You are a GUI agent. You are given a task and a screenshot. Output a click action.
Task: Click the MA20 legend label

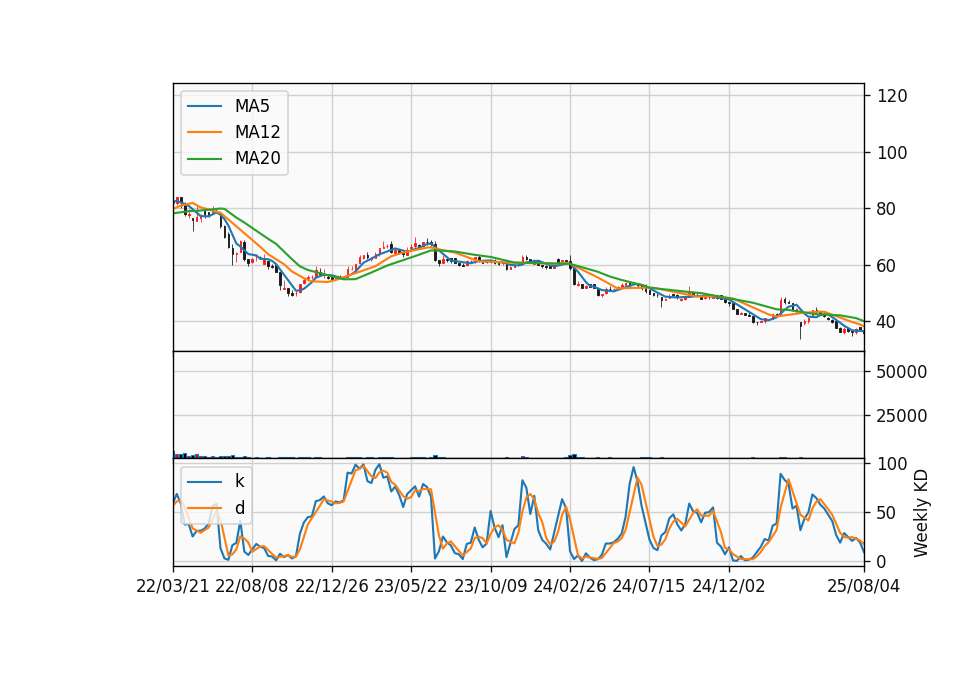(x=257, y=158)
